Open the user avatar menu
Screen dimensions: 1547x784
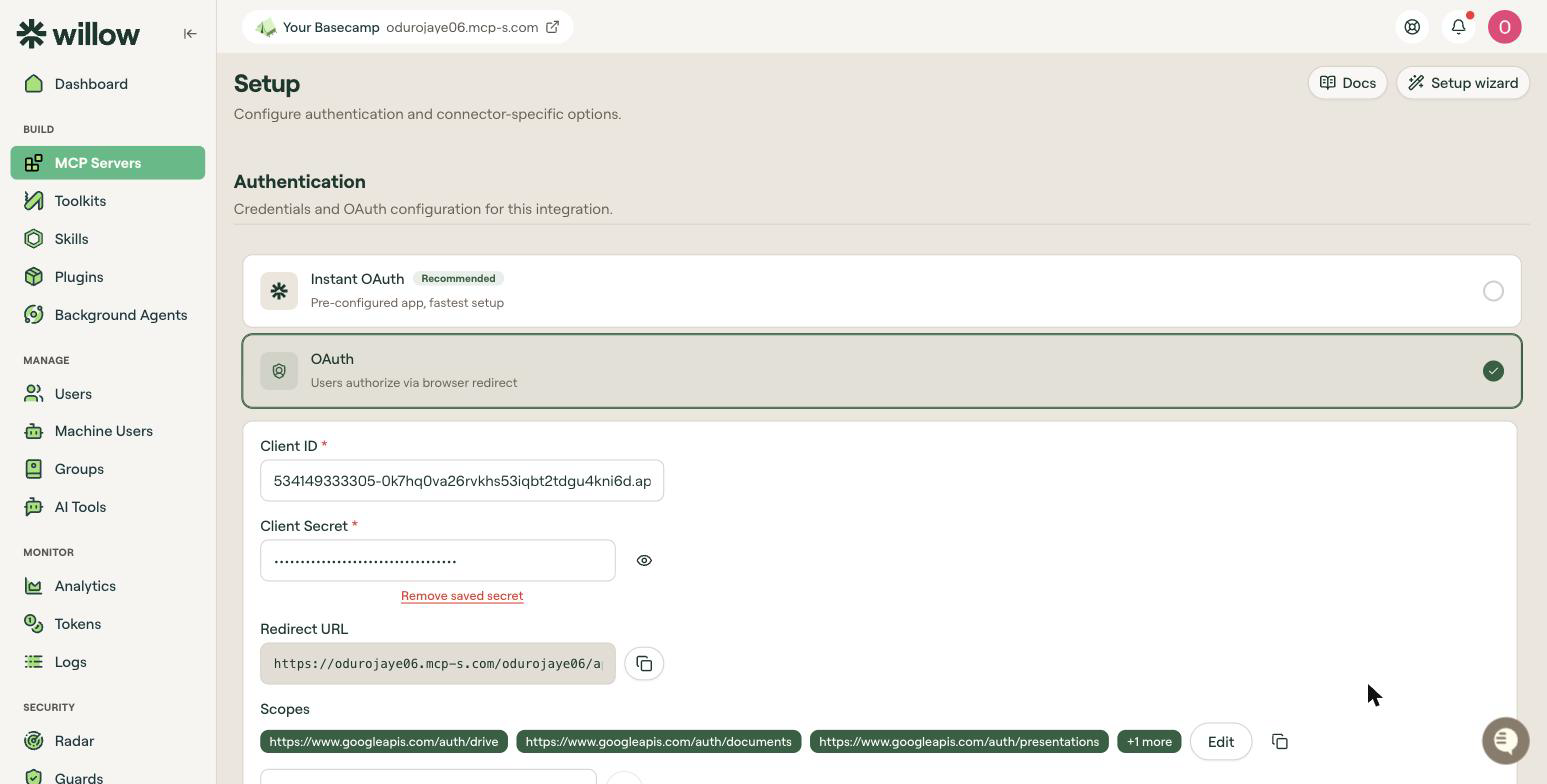point(1505,27)
